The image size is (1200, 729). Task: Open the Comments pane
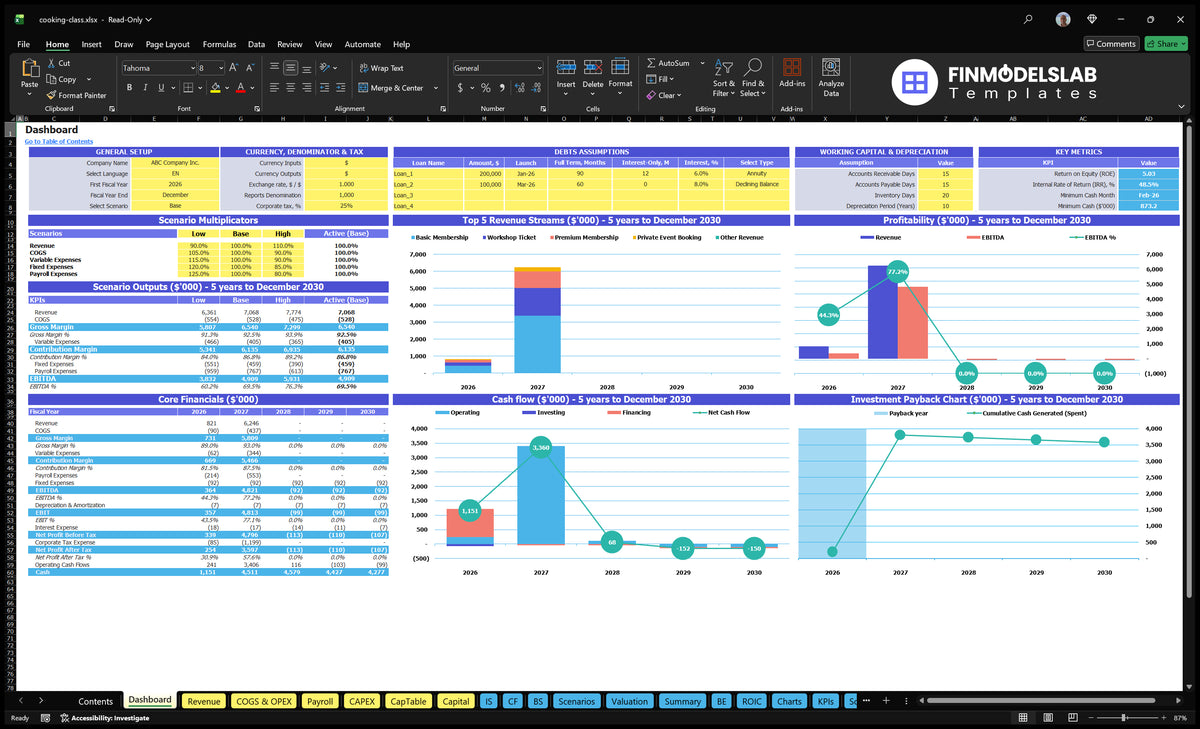click(1111, 44)
